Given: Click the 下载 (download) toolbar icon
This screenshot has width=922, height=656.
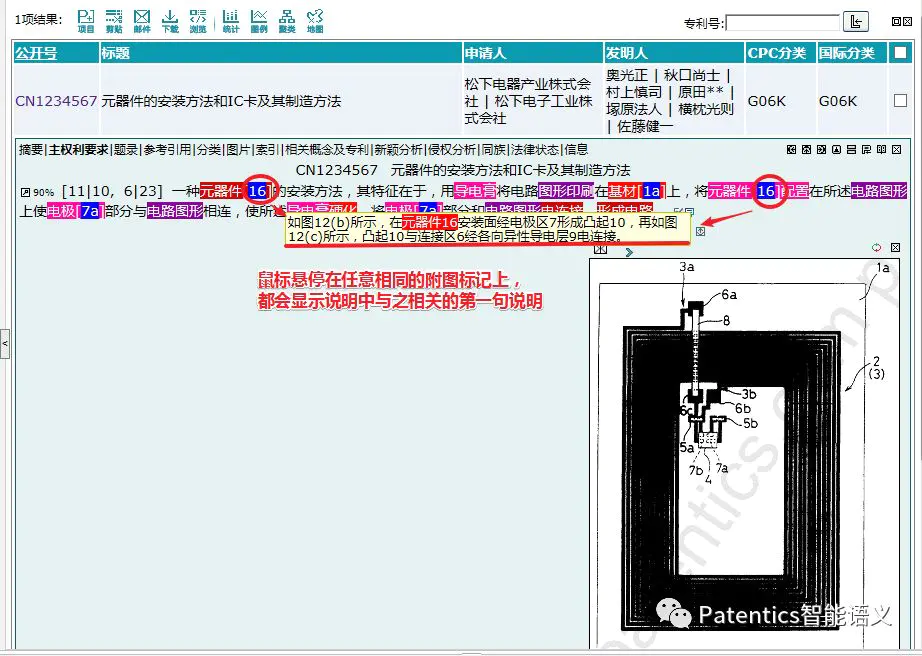Looking at the screenshot, I should (x=170, y=20).
